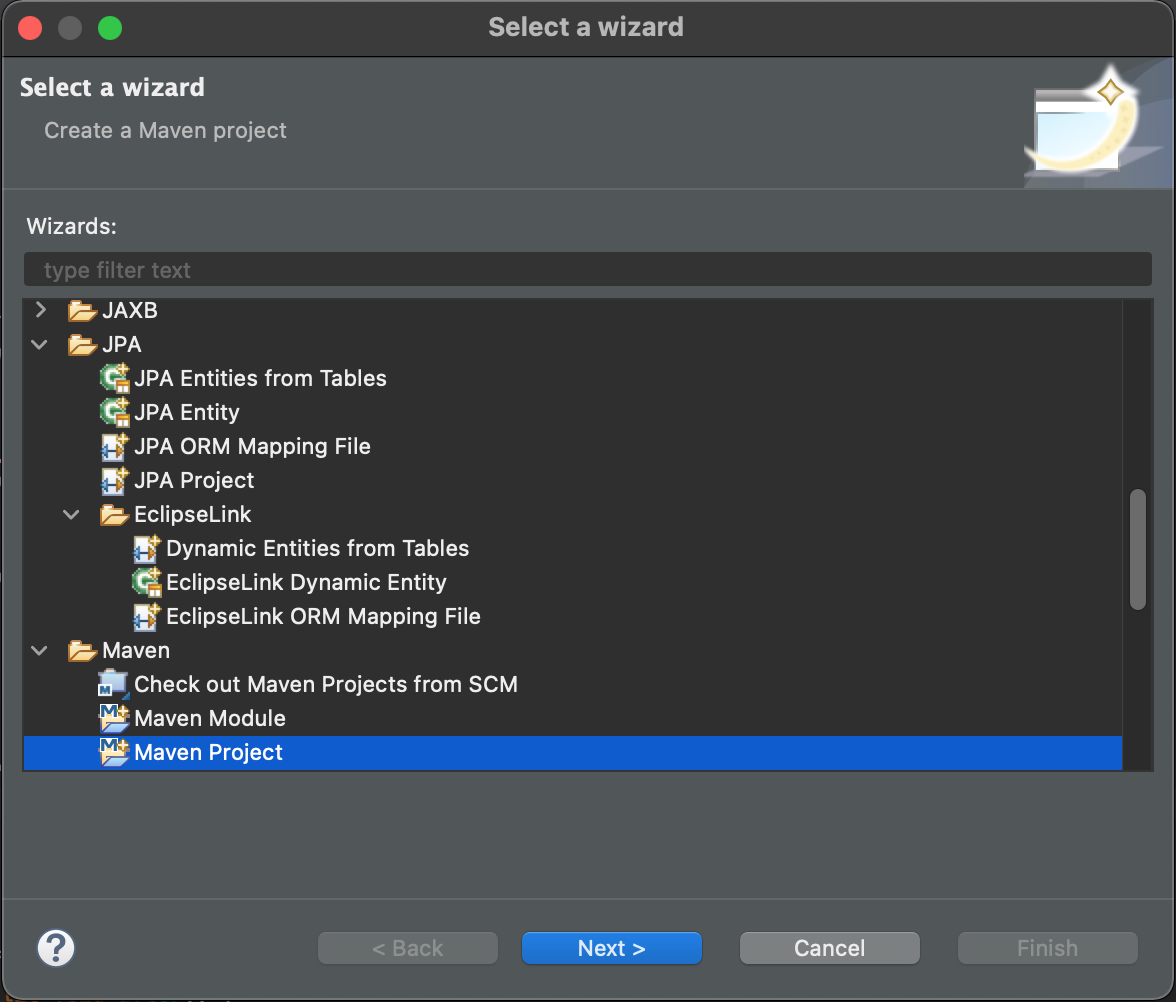The height and width of the screenshot is (1002, 1176).
Task: Click the green zoom window button
Action: point(110,28)
